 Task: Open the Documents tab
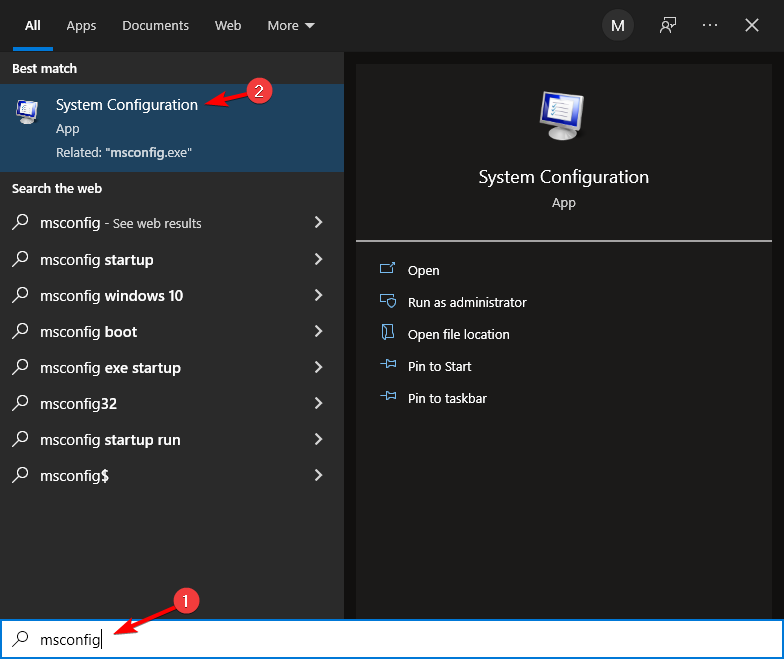tap(156, 26)
